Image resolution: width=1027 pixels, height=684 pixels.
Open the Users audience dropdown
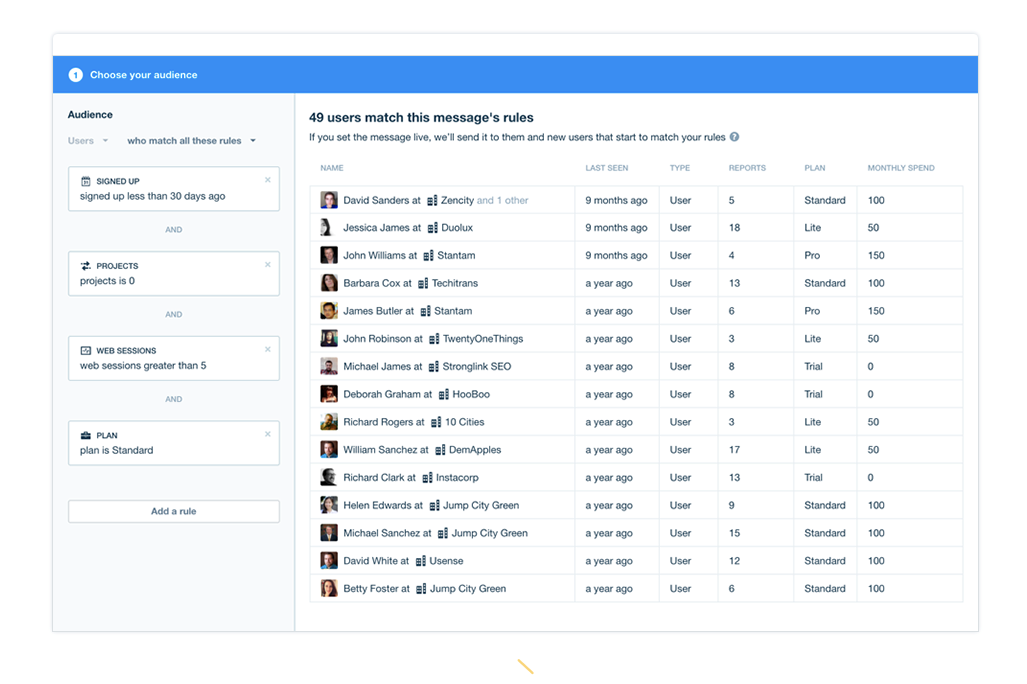87,141
